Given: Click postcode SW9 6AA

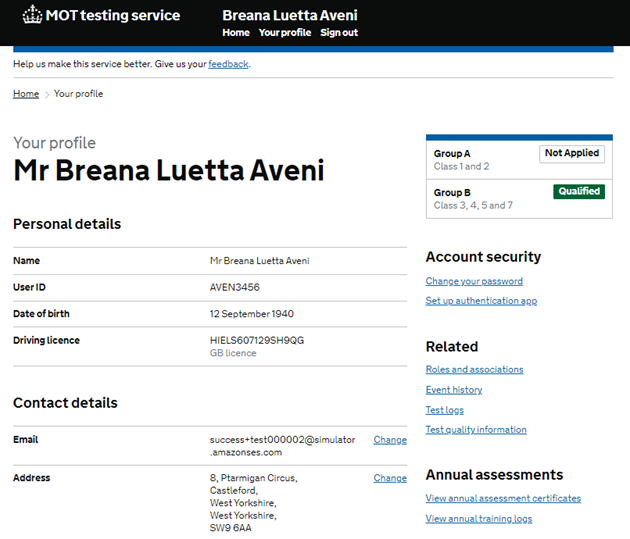Looking at the screenshot, I should pyautogui.click(x=231, y=528).
